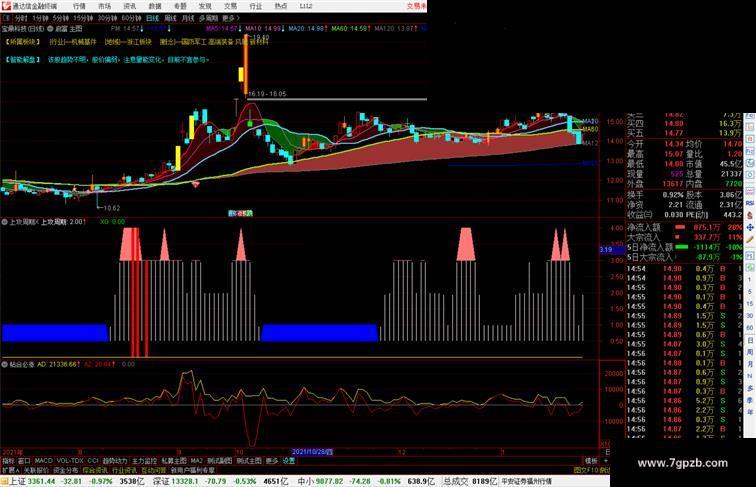The image size is (756, 487).
Task: Switch indicator to VOL-TDX
Action: [x=70, y=461]
